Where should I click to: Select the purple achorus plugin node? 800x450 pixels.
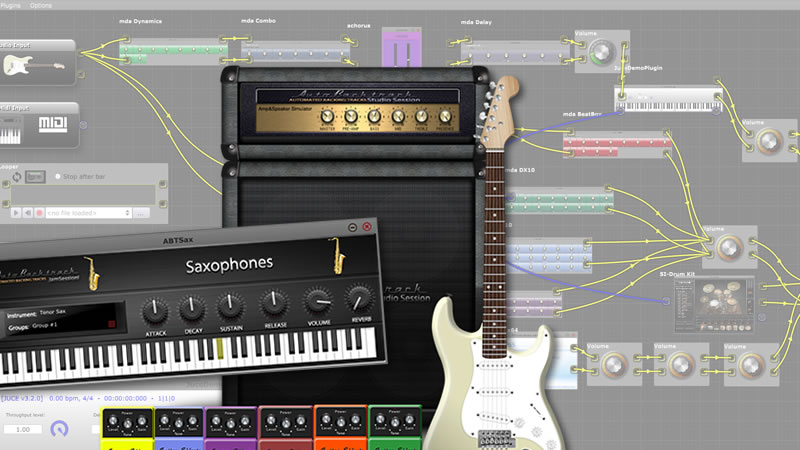[x=402, y=47]
